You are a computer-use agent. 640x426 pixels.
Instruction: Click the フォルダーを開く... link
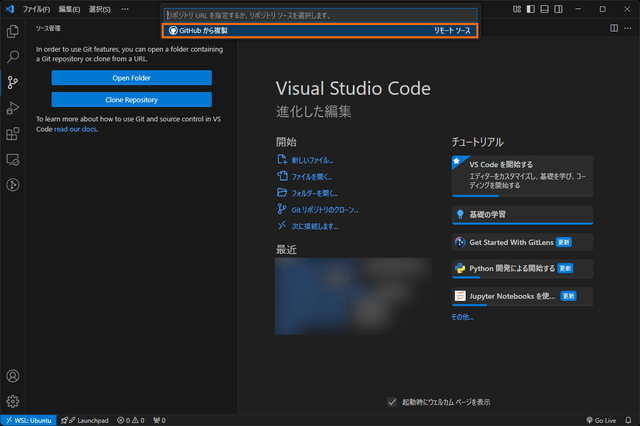pos(314,193)
